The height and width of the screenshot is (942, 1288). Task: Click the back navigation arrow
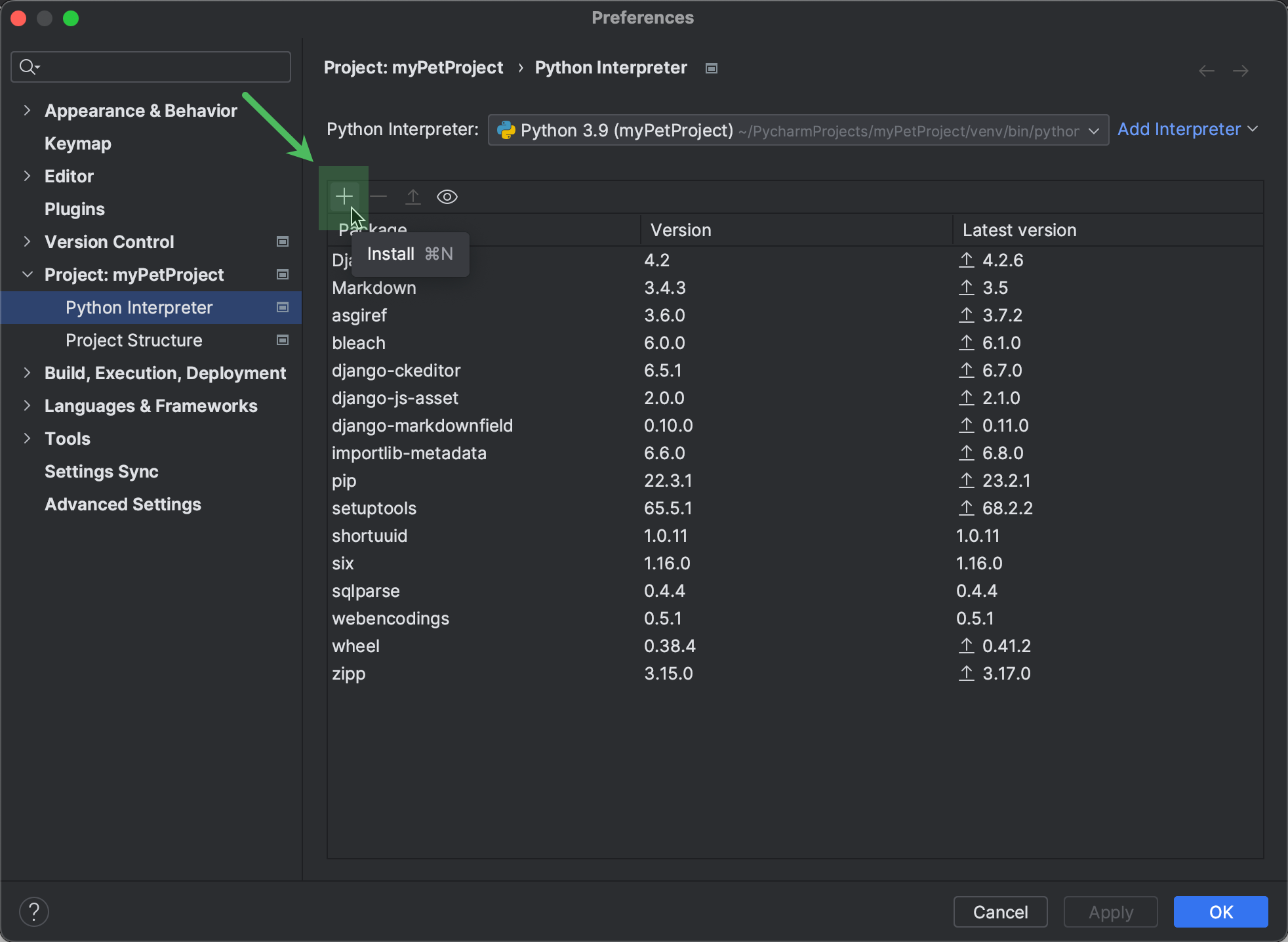pyautogui.click(x=1205, y=70)
